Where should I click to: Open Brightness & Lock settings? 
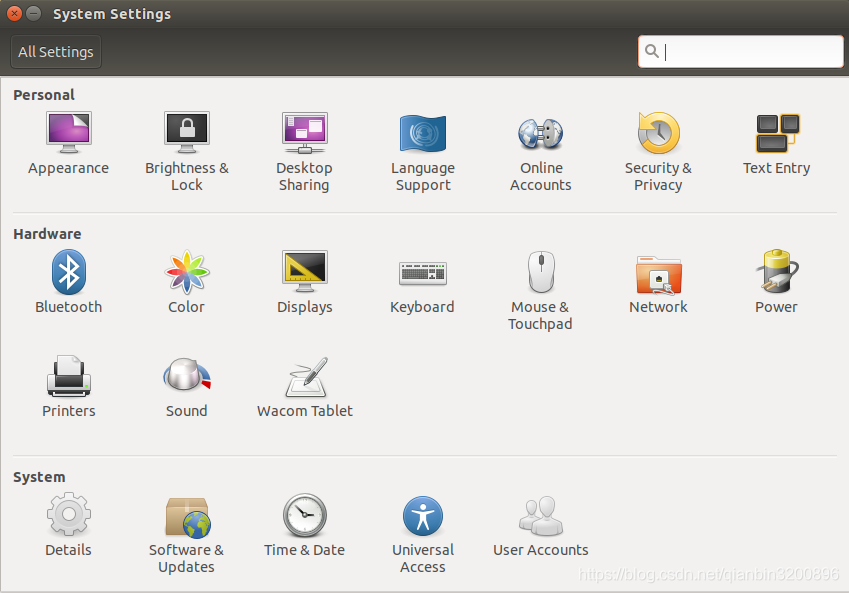[x=187, y=151]
